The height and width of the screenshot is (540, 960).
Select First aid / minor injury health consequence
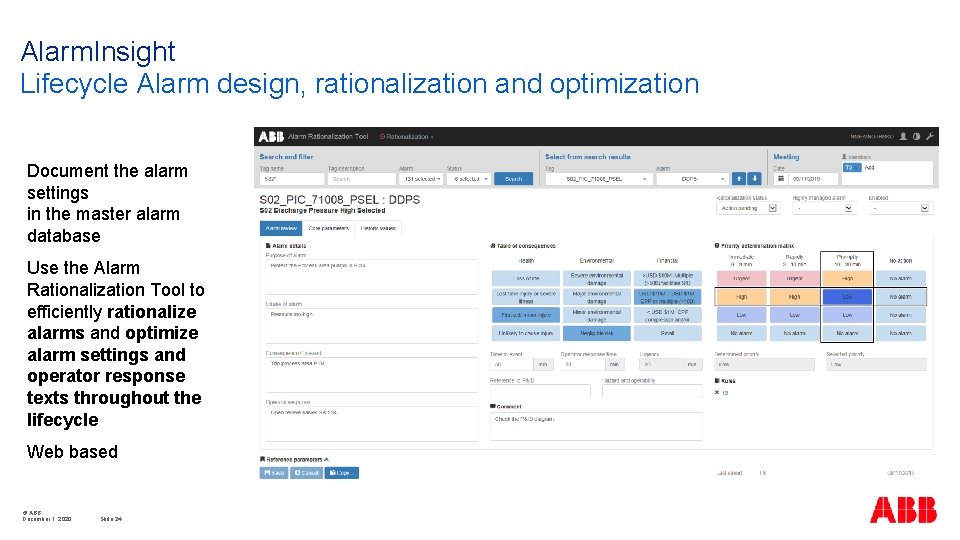click(x=526, y=315)
